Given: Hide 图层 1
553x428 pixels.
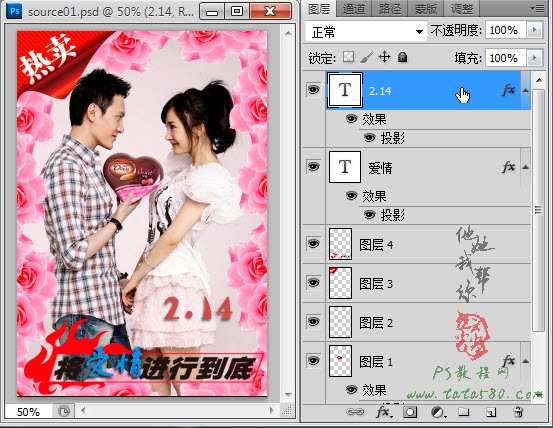Looking at the screenshot, I should pos(313,360).
